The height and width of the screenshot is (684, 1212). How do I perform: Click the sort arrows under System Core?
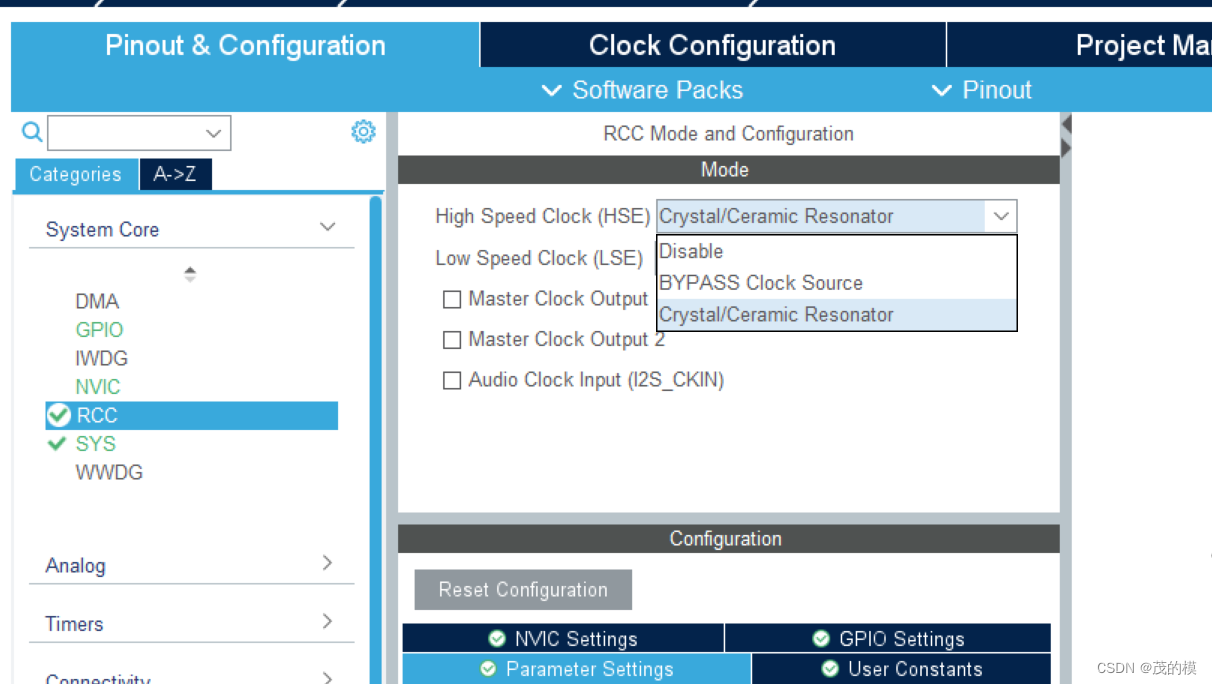[x=190, y=273]
